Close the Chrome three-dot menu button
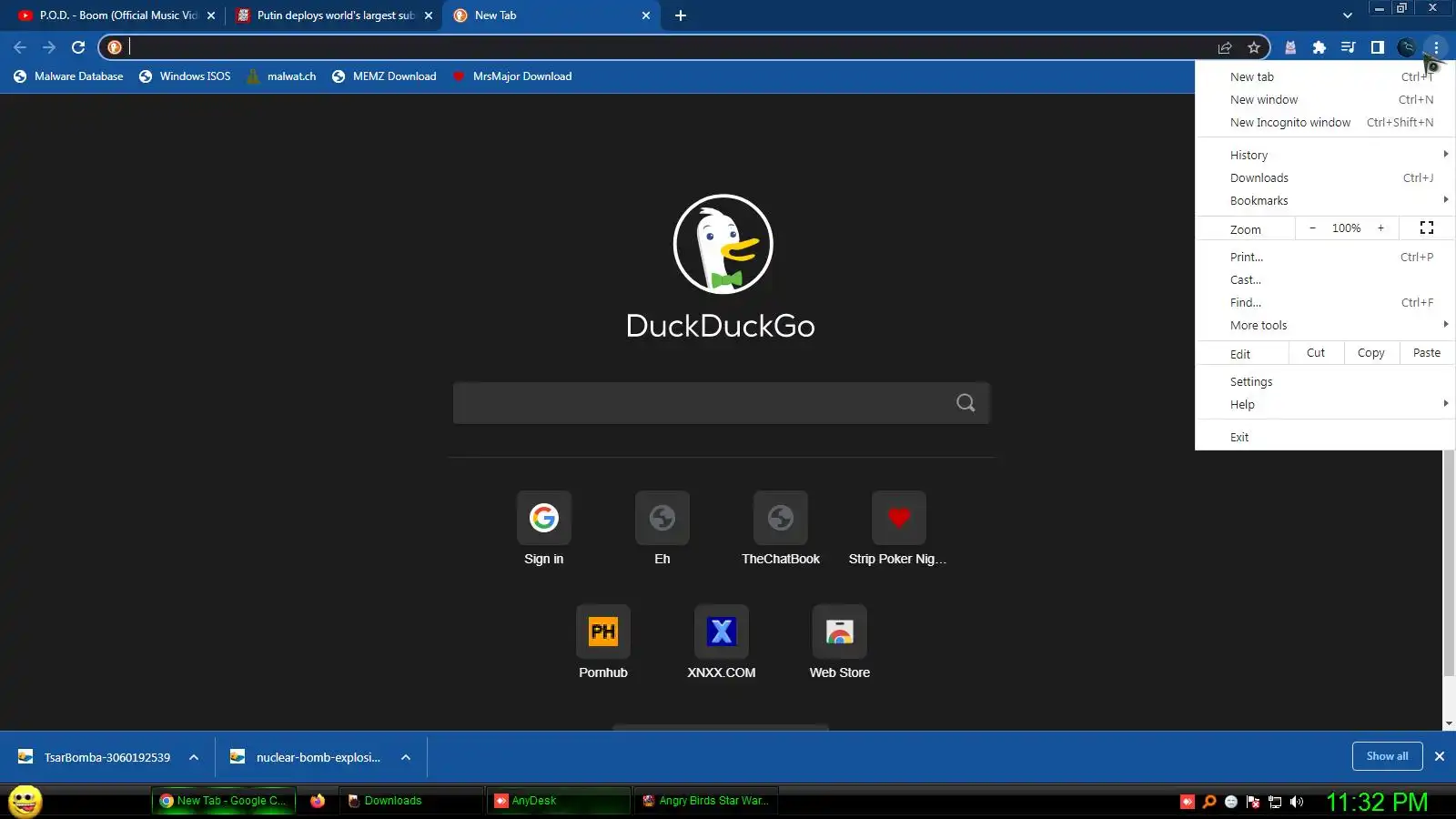The image size is (1456, 819). 1436,47
